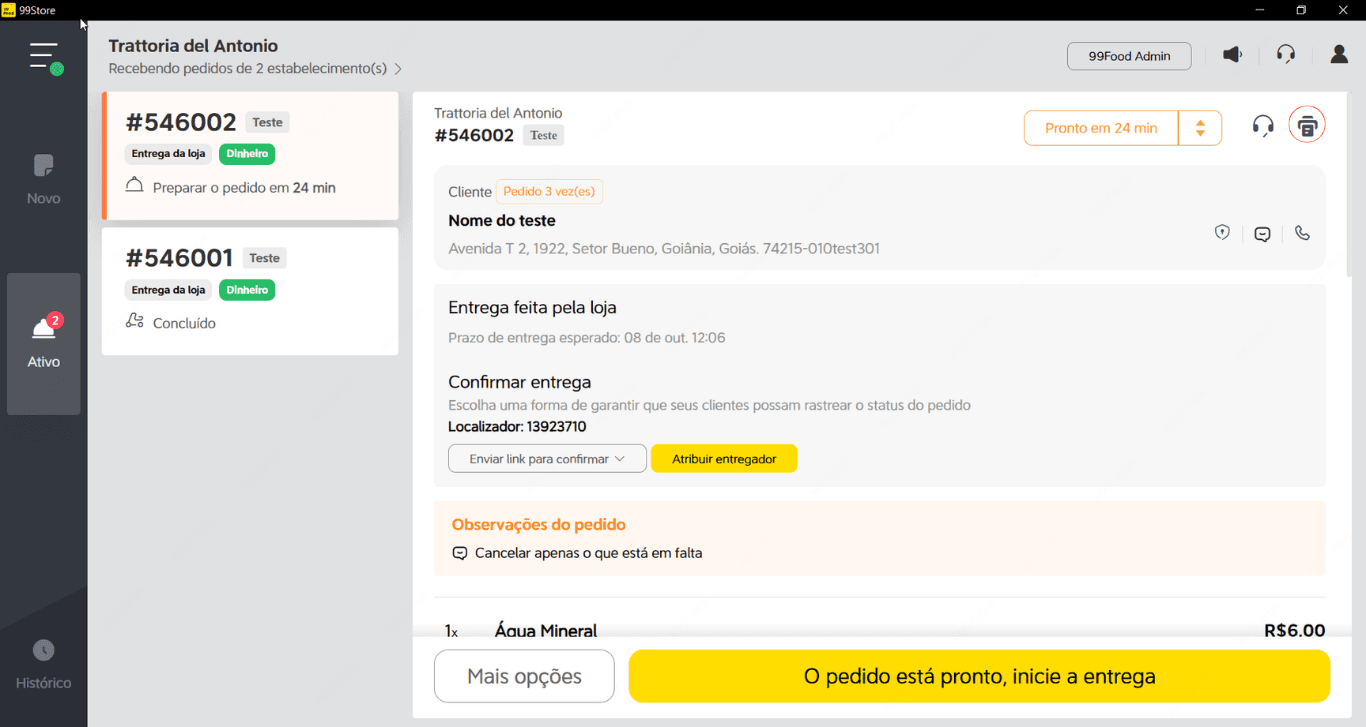Click the customer phone call icon
1366x727 pixels.
tap(1302, 233)
